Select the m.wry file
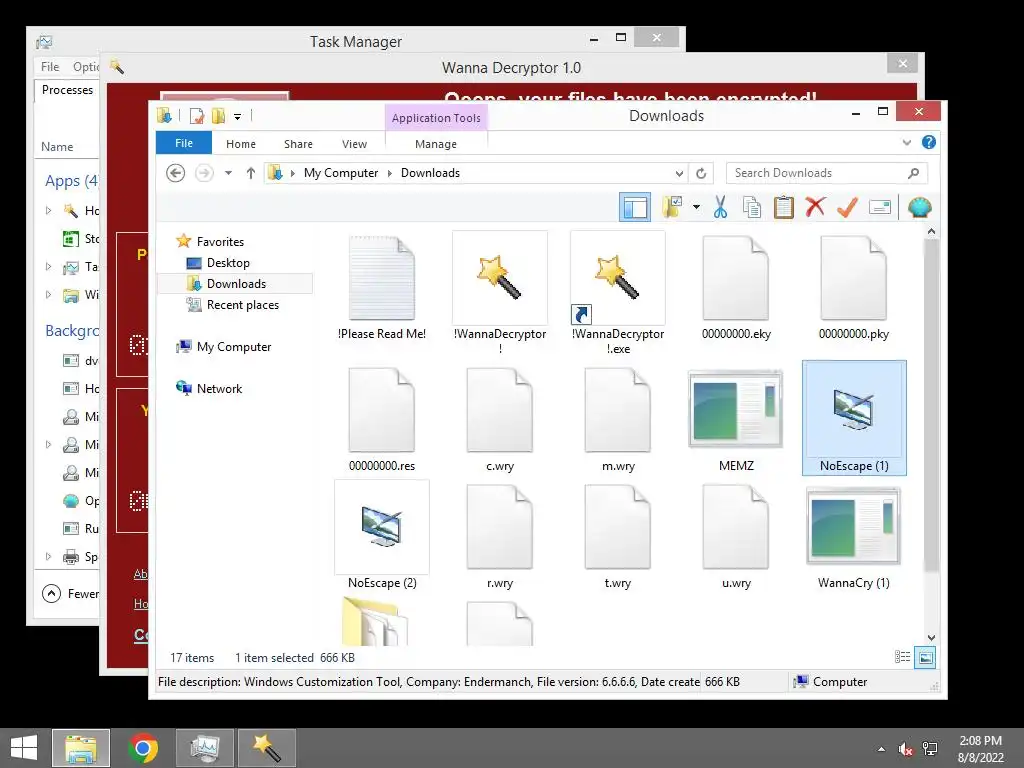The image size is (1024, 768). coord(618,419)
